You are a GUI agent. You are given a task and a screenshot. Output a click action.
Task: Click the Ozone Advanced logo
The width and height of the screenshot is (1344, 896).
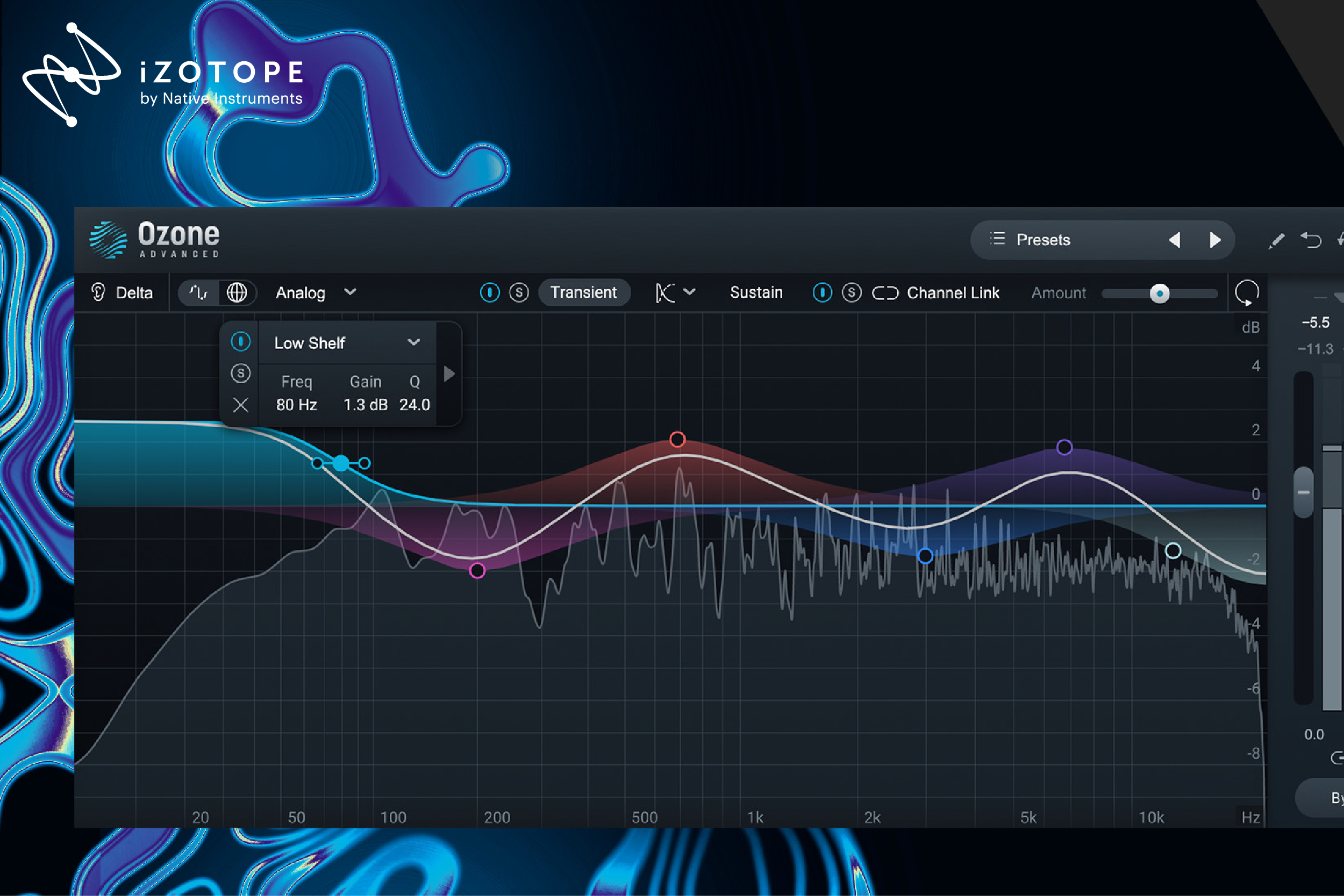coord(154,240)
